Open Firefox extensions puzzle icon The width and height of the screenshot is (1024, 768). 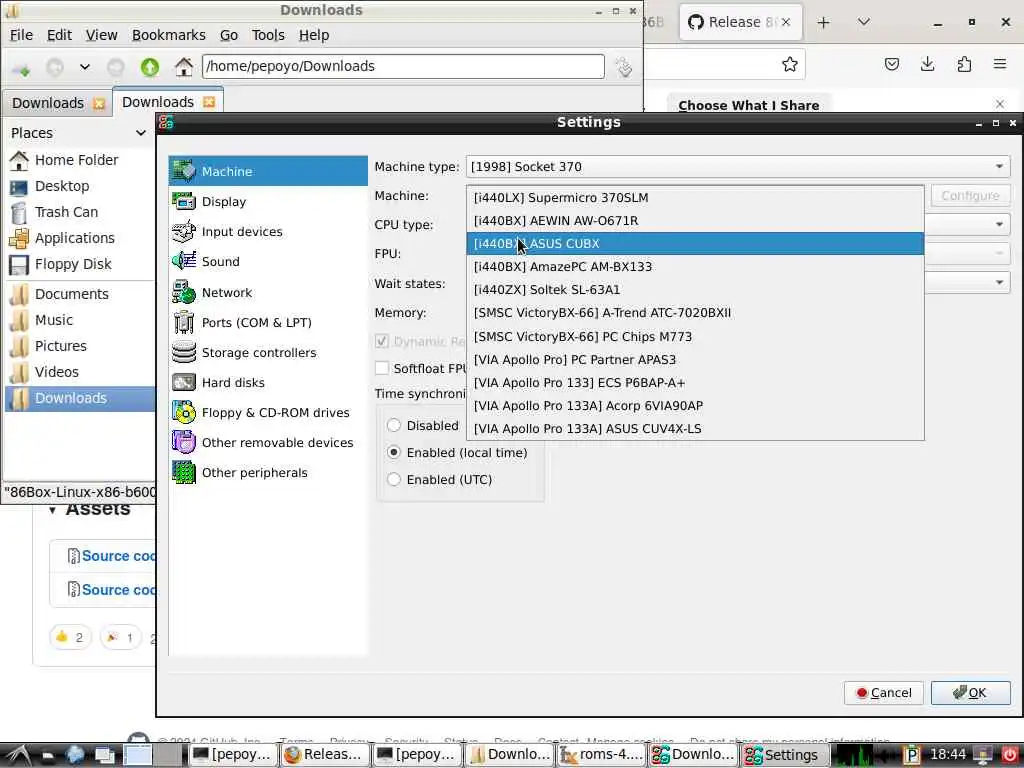964,64
